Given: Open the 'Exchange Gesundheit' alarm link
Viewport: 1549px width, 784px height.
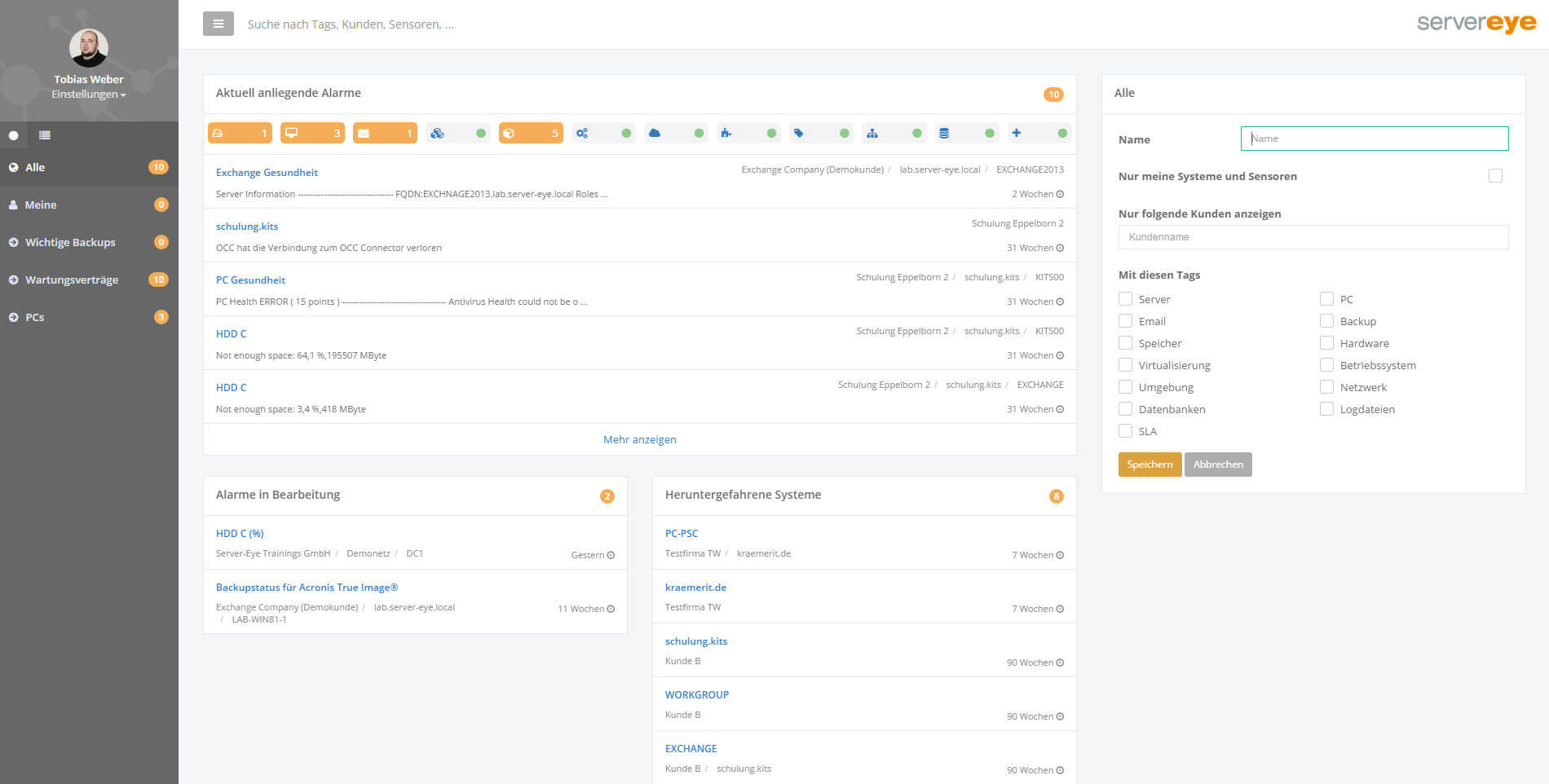Looking at the screenshot, I should pyautogui.click(x=267, y=173).
